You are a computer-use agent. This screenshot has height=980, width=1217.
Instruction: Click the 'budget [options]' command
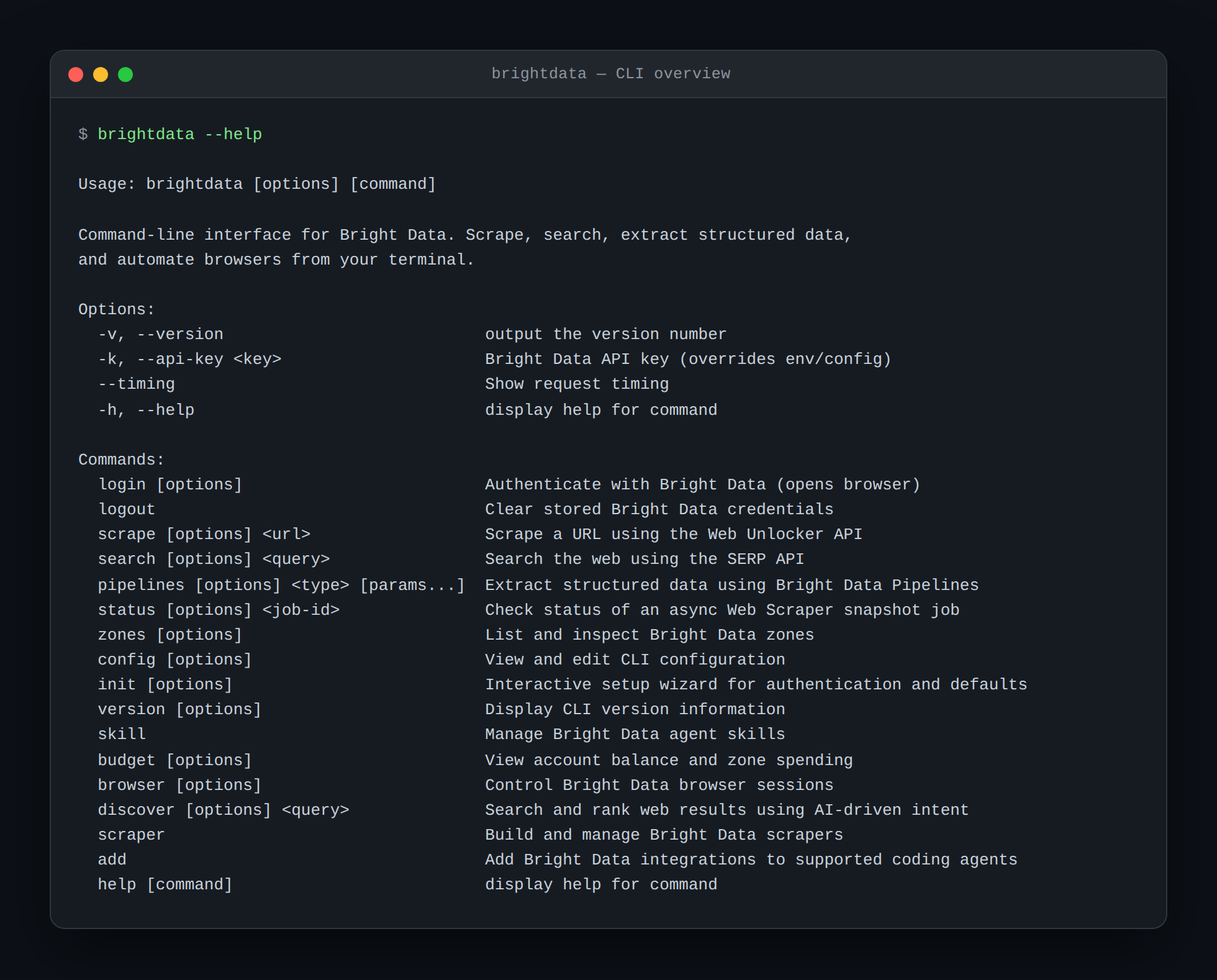click(175, 760)
